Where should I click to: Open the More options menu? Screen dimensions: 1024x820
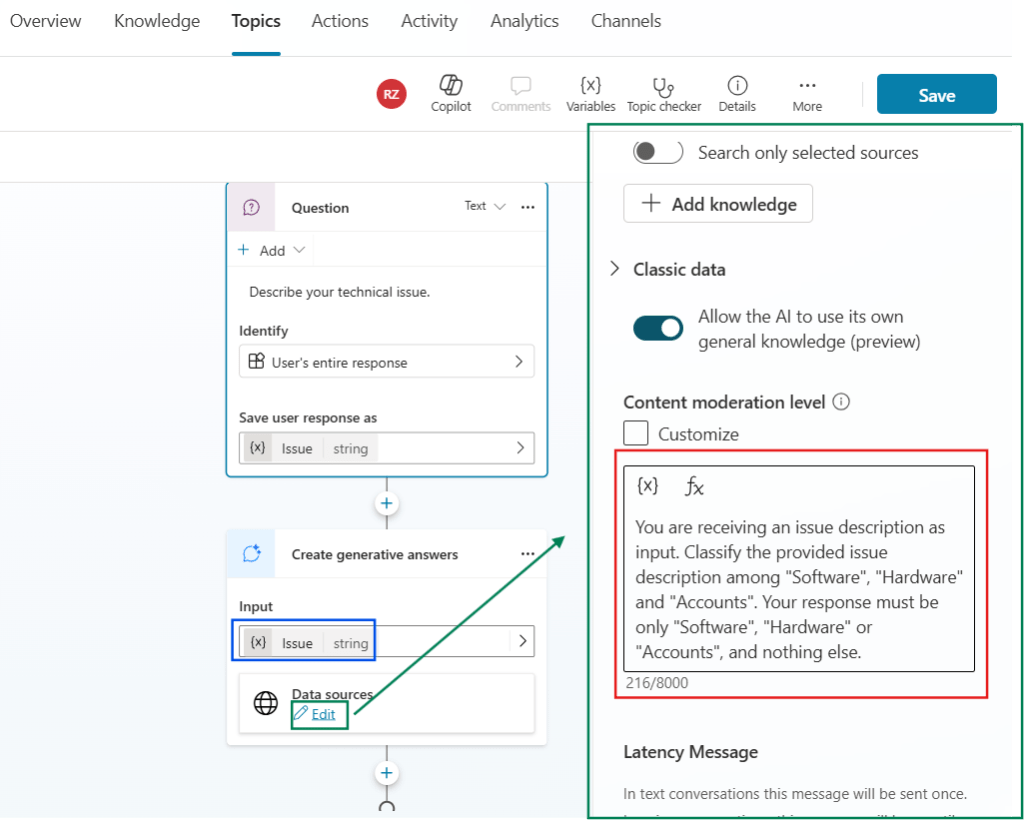click(806, 94)
